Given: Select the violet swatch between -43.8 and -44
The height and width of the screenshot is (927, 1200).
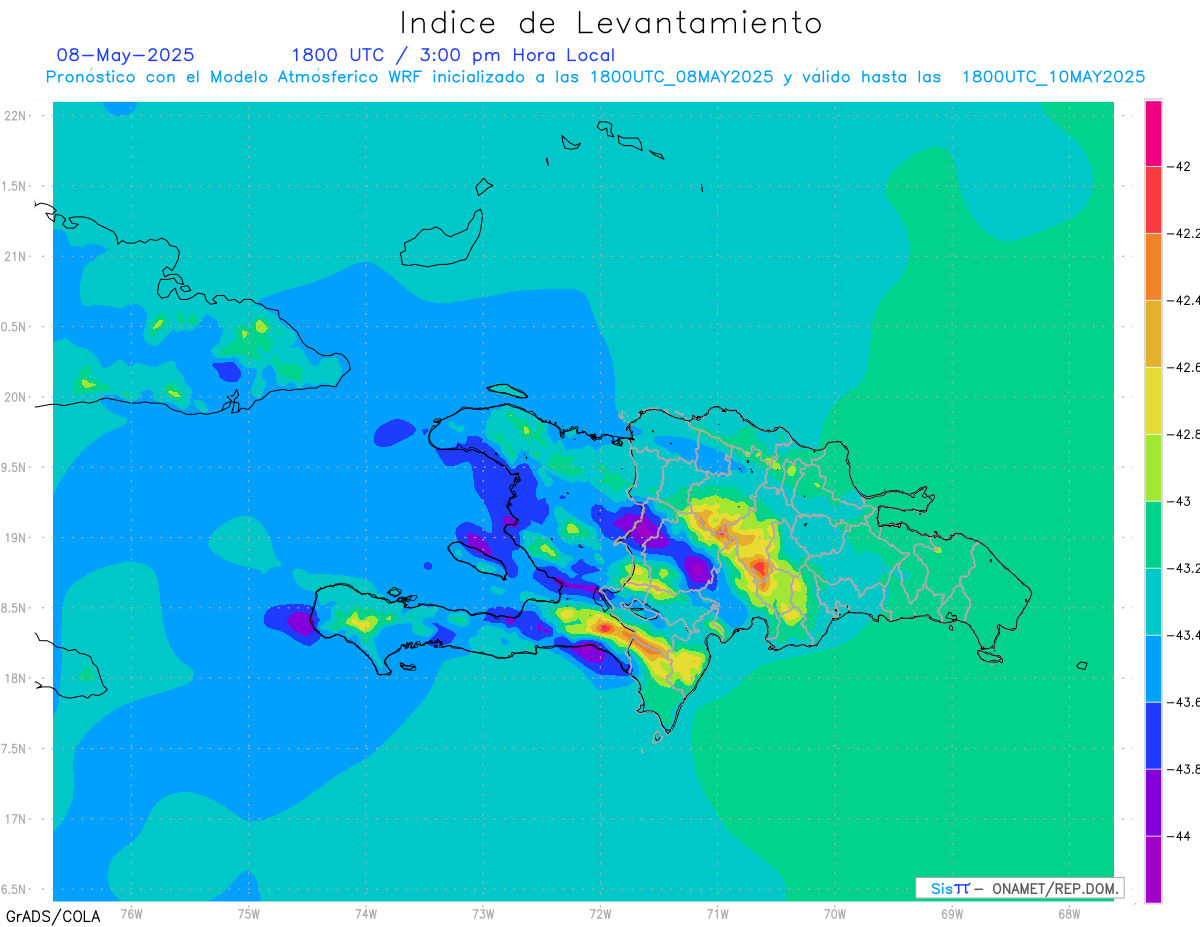Looking at the screenshot, I should point(1153,802).
